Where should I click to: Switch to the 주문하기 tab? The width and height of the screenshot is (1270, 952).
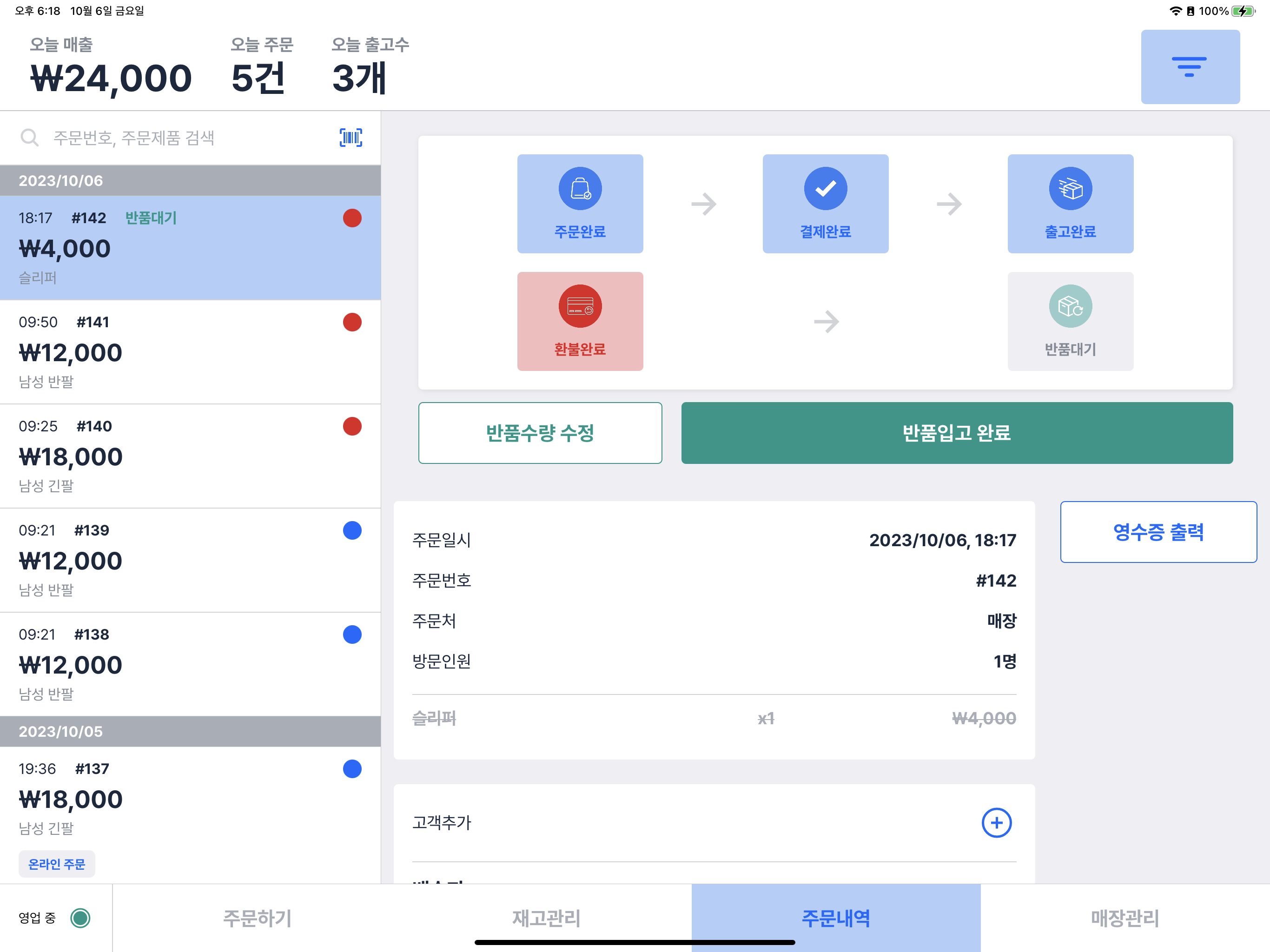(x=257, y=918)
